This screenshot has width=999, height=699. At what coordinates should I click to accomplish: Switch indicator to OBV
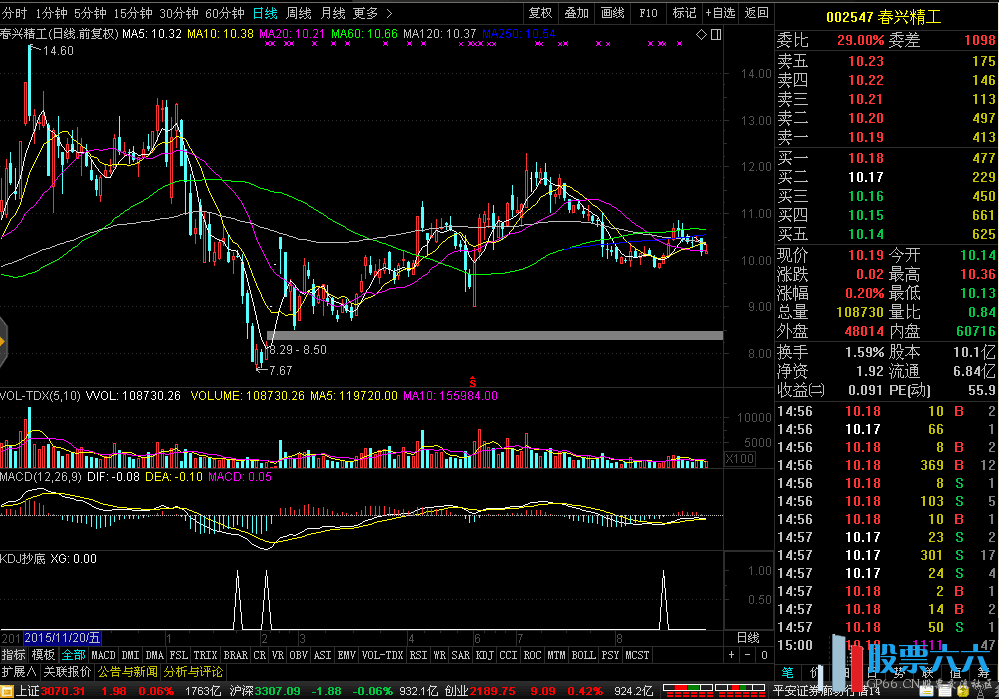[x=299, y=655]
